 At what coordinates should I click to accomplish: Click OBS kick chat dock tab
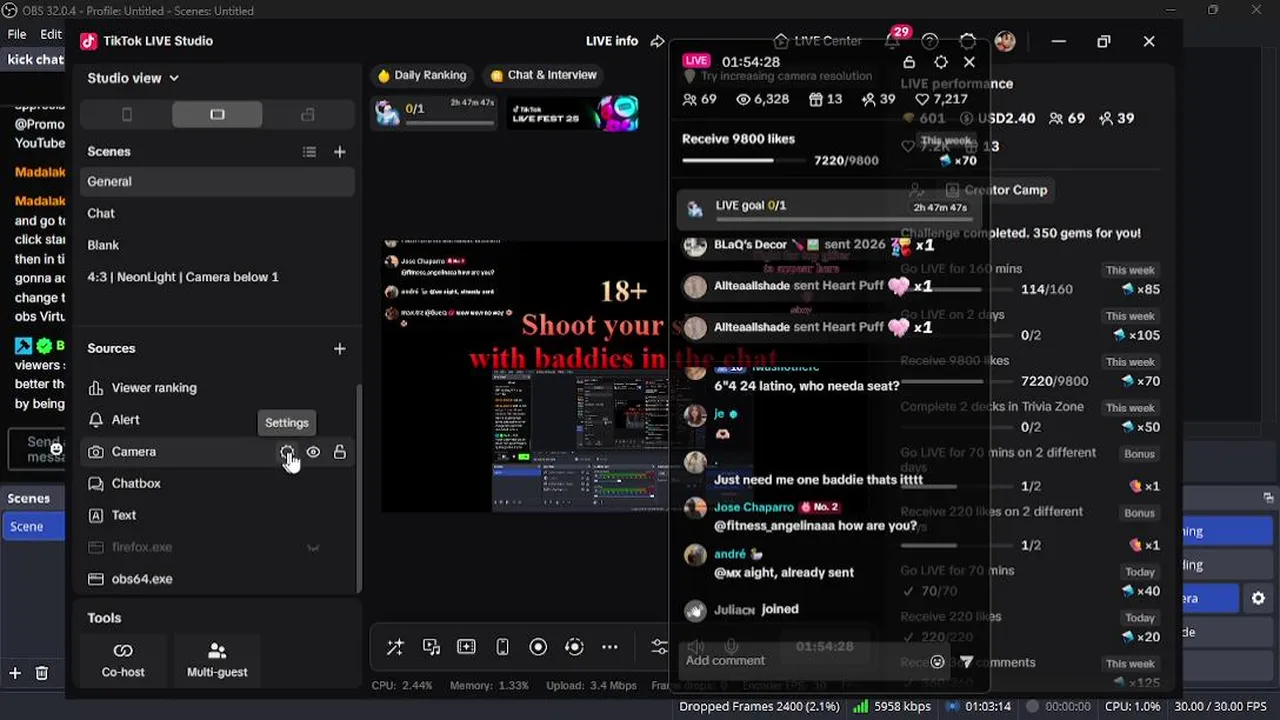pyautogui.click(x=35, y=59)
